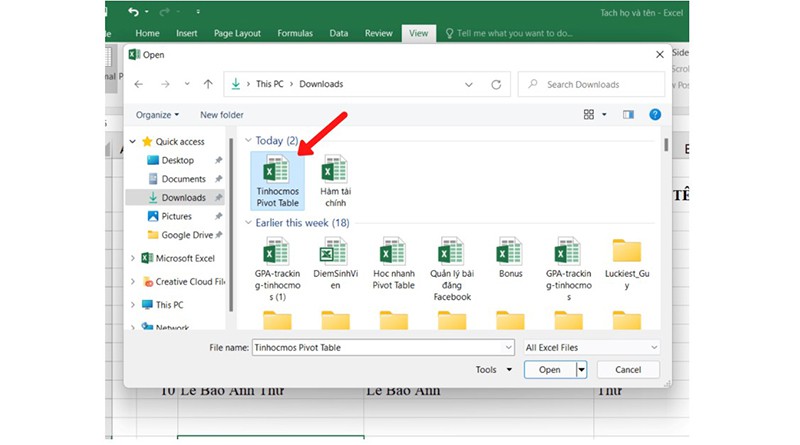
Task: Open the recent locations dropdown arrow
Action: point(187,84)
